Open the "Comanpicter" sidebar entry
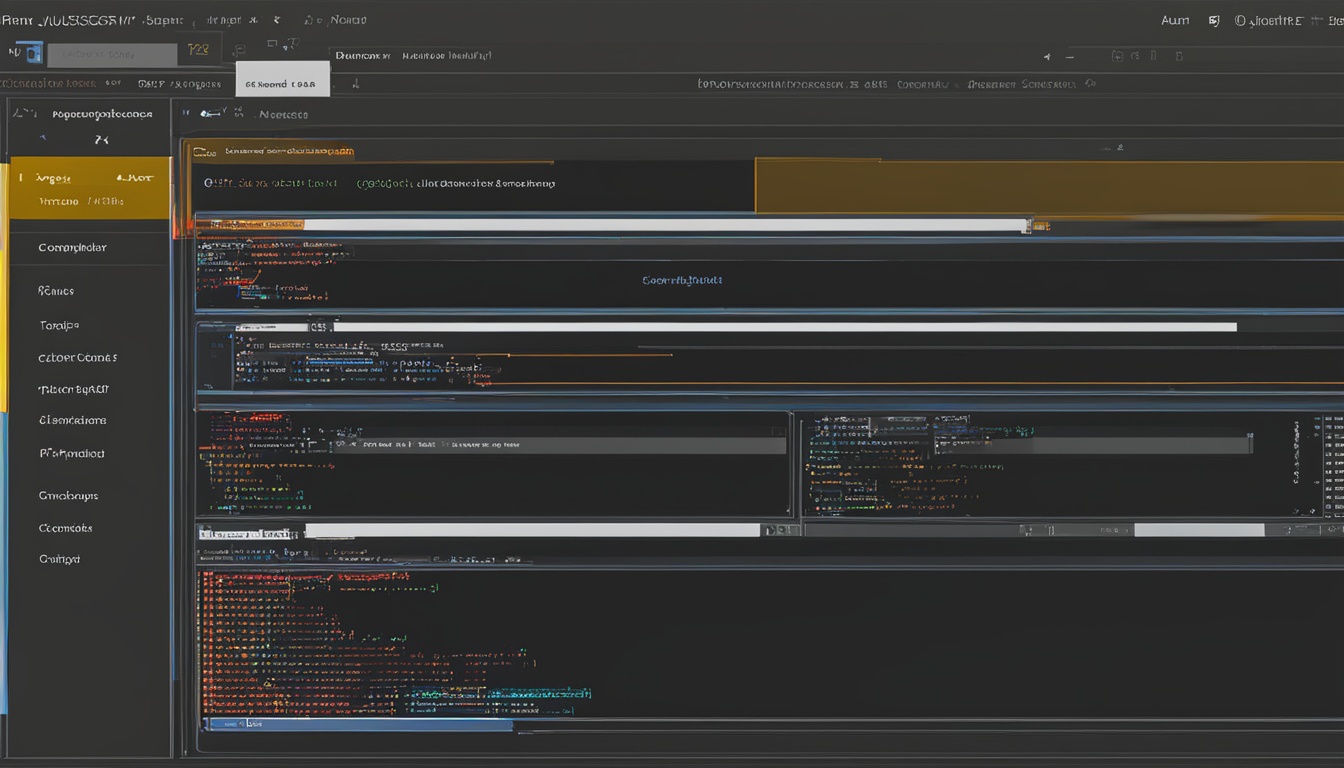This screenshot has height=768, width=1344. click(x=72, y=247)
